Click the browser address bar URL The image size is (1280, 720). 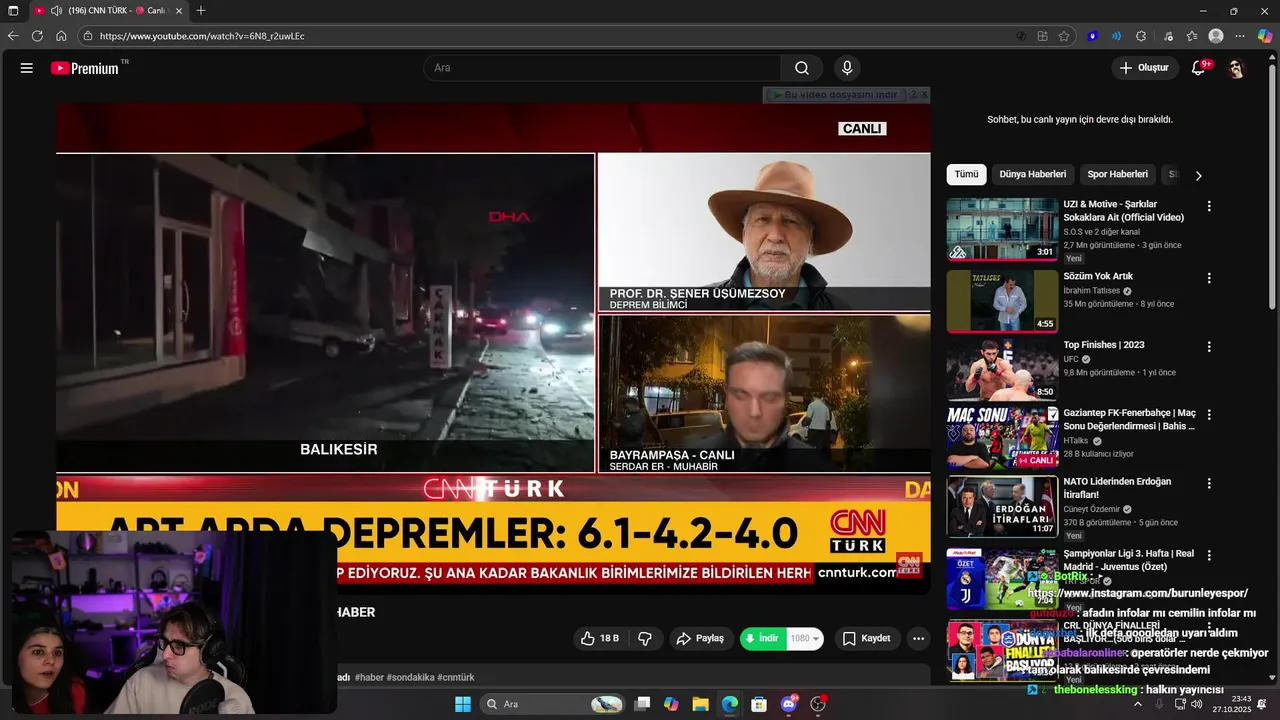click(x=202, y=36)
